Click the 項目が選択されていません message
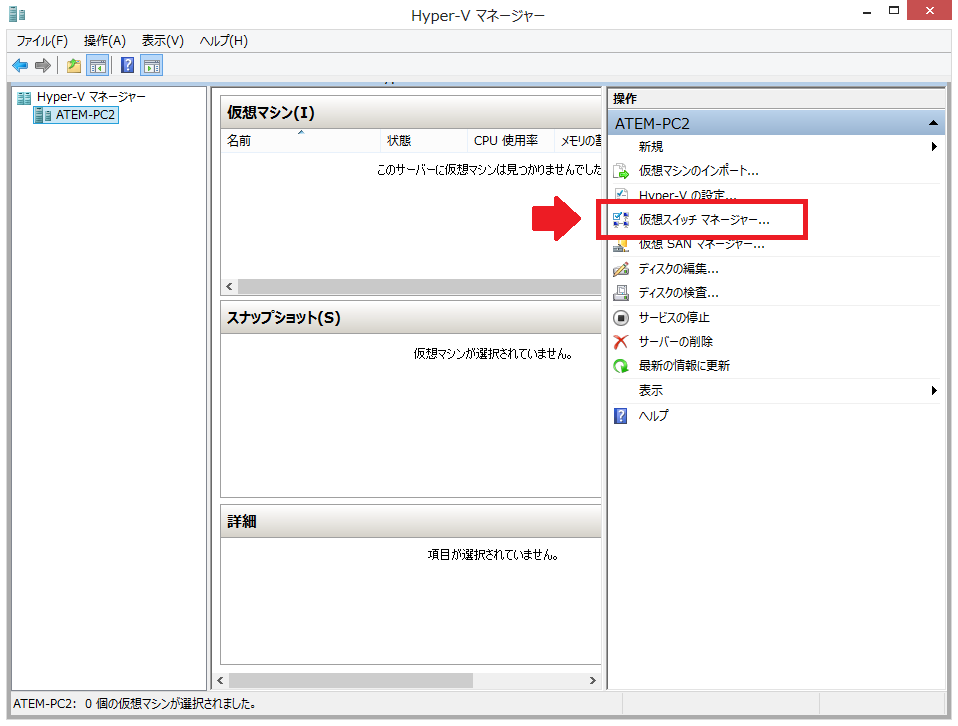 pyautogui.click(x=493, y=555)
